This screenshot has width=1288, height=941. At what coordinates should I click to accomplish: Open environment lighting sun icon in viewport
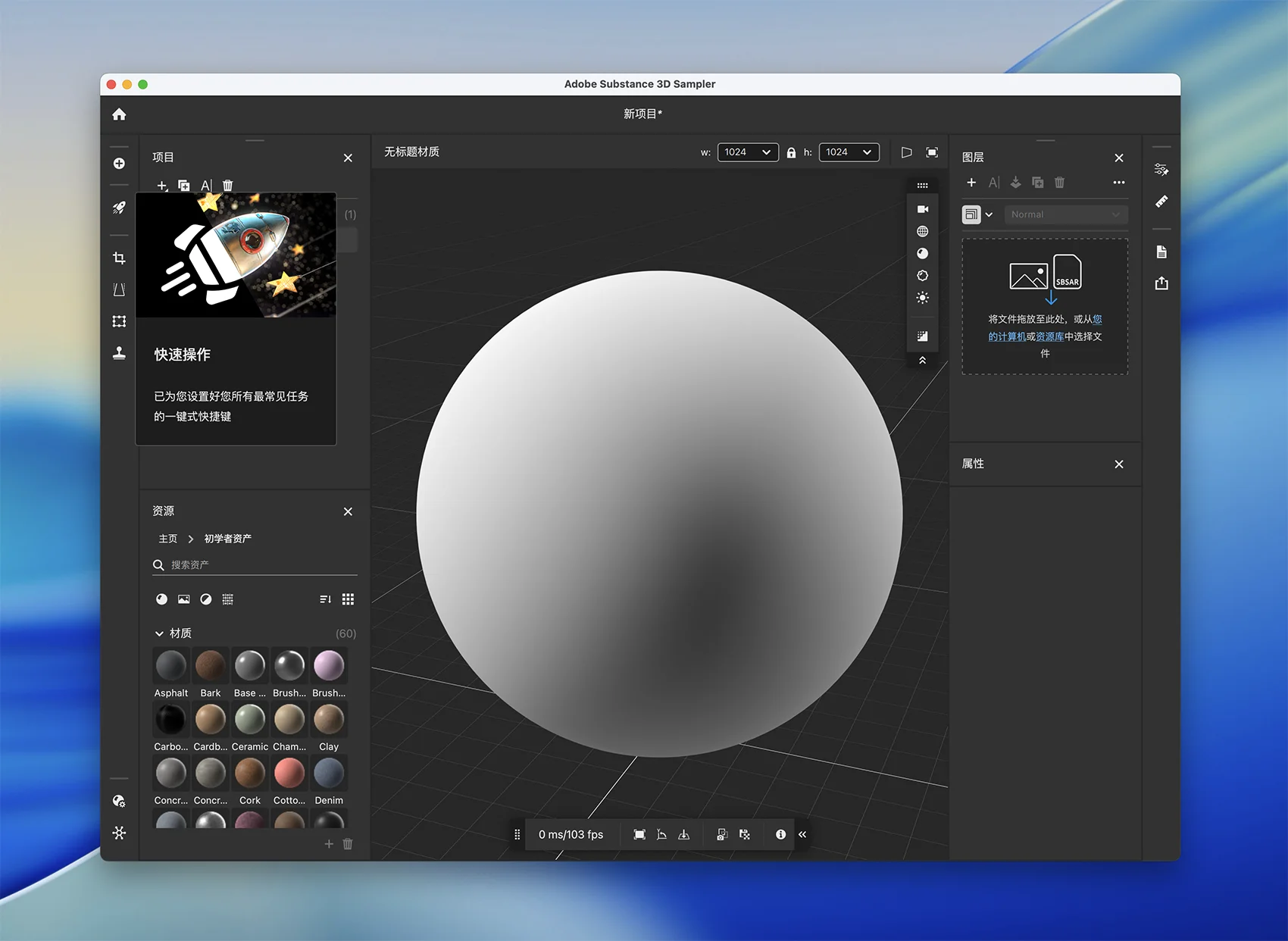point(922,298)
